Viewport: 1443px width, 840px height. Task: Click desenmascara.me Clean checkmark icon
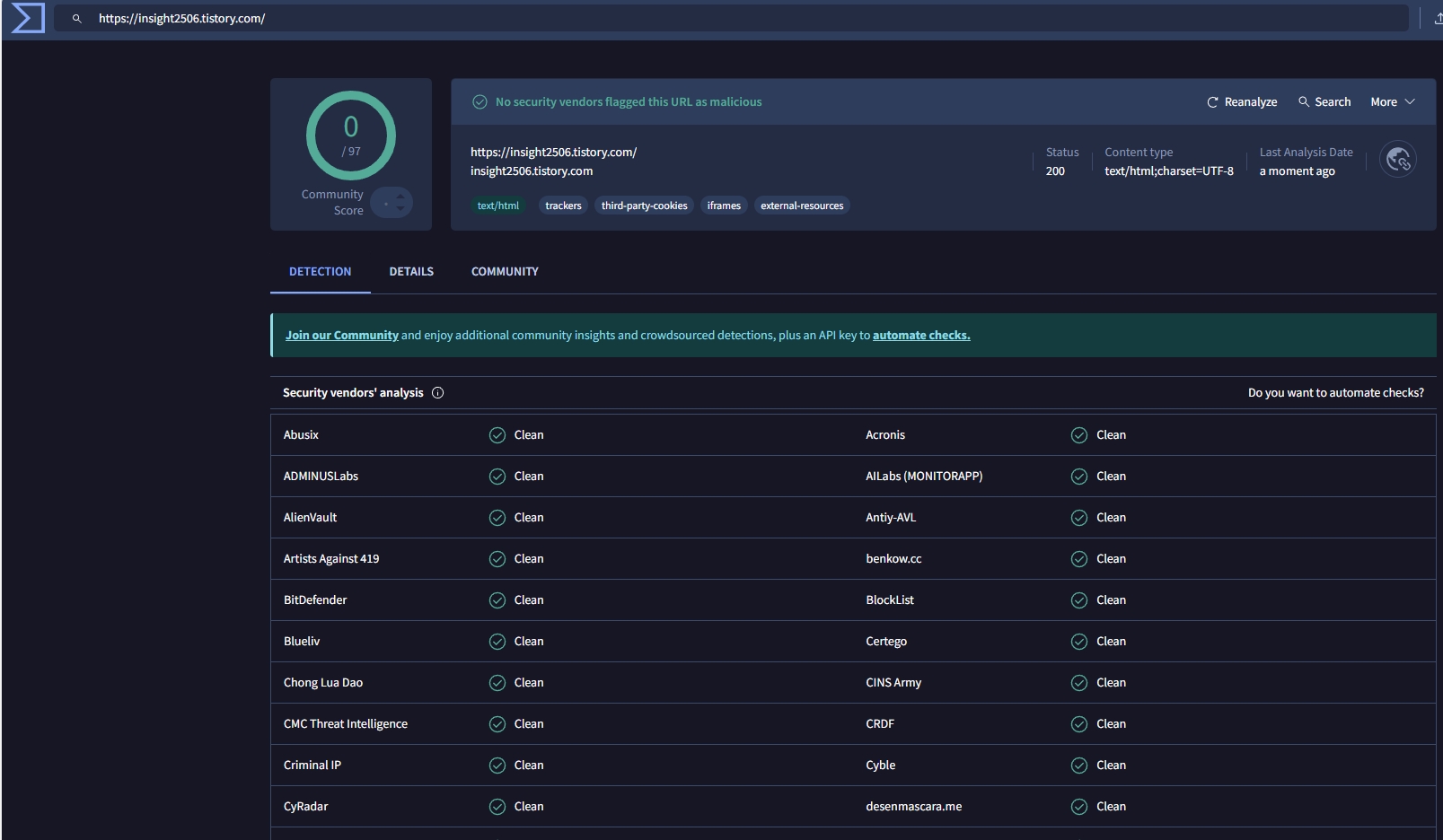1079,807
